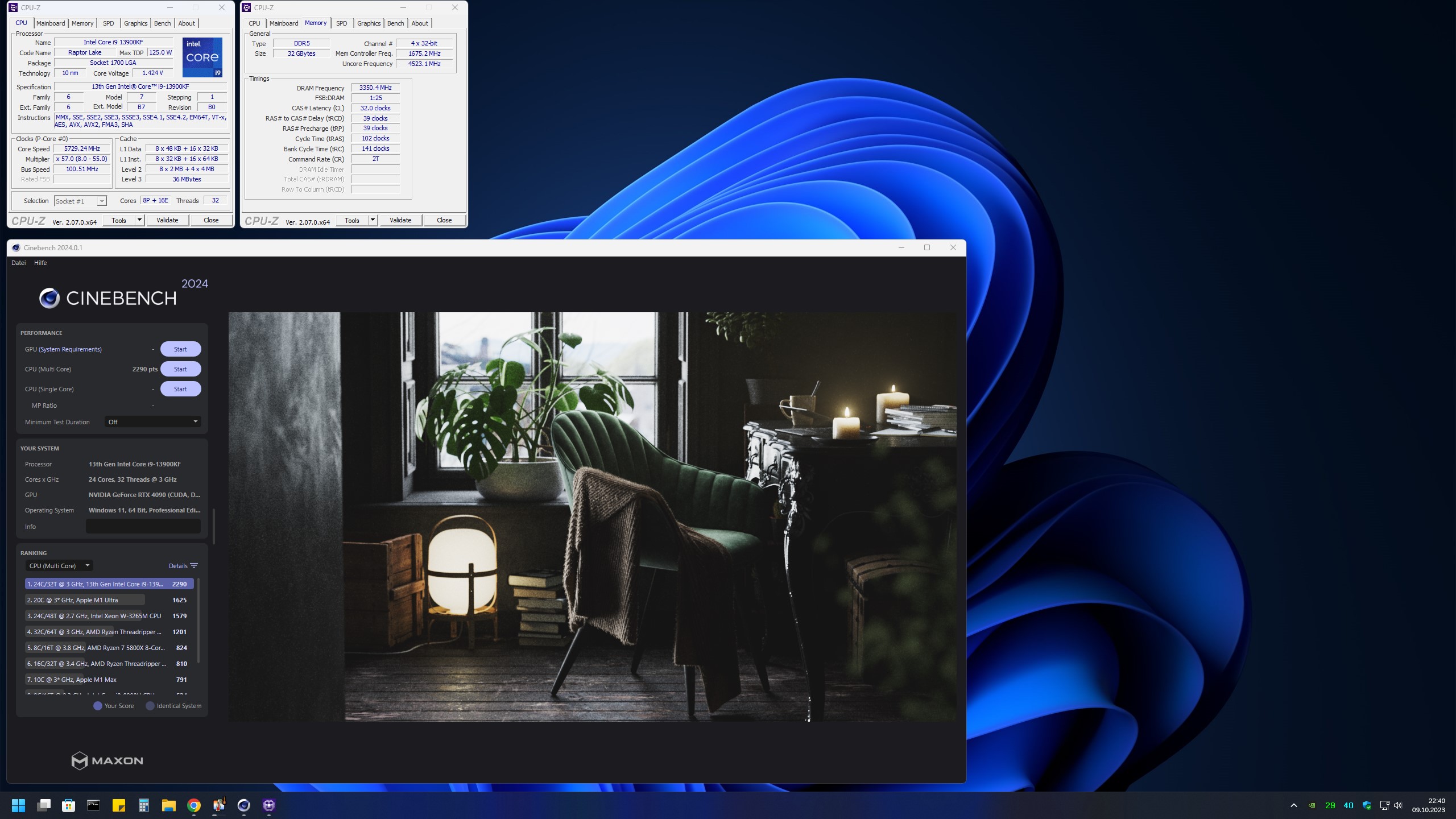Click the green 29 temperature tray readout
Image resolution: width=1456 pixels, height=819 pixels.
click(1330, 805)
